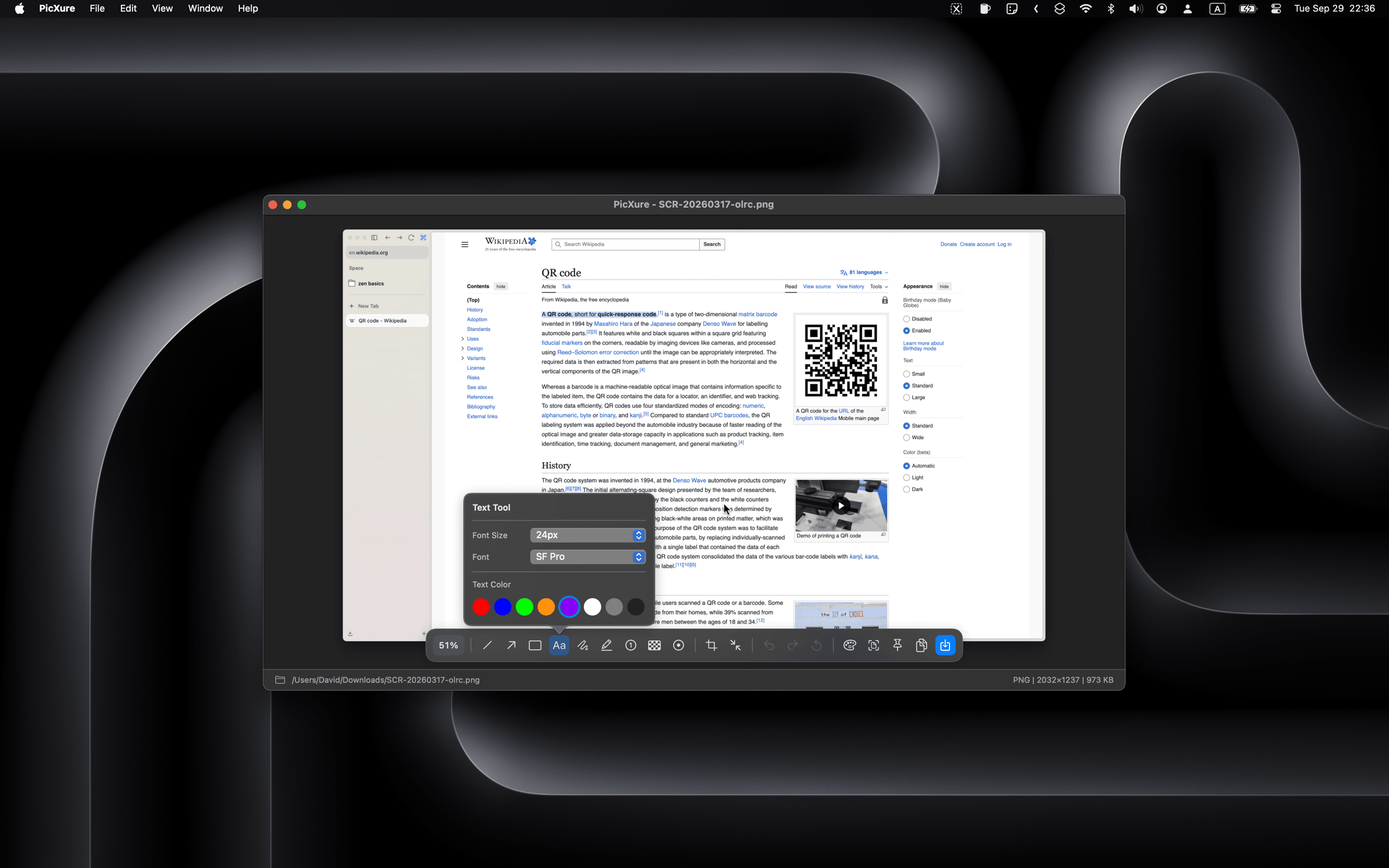Select the Rectangle shape tool
Image resolution: width=1389 pixels, height=868 pixels.
[535, 645]
